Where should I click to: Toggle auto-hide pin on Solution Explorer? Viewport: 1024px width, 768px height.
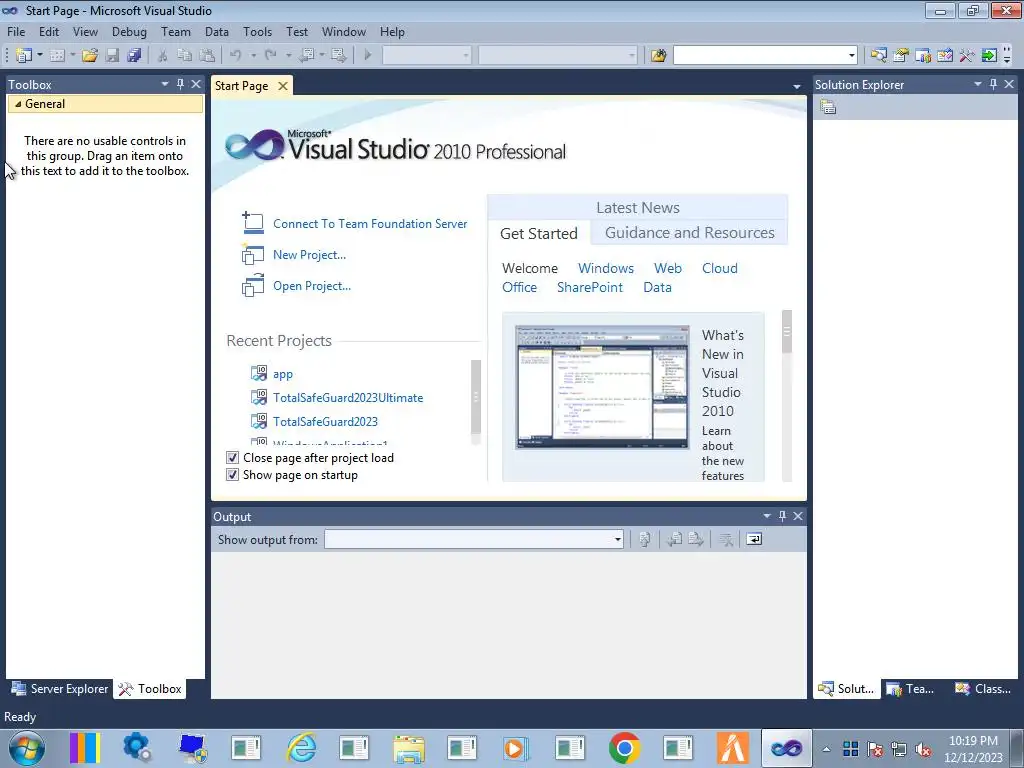click(x=993, y=84)
